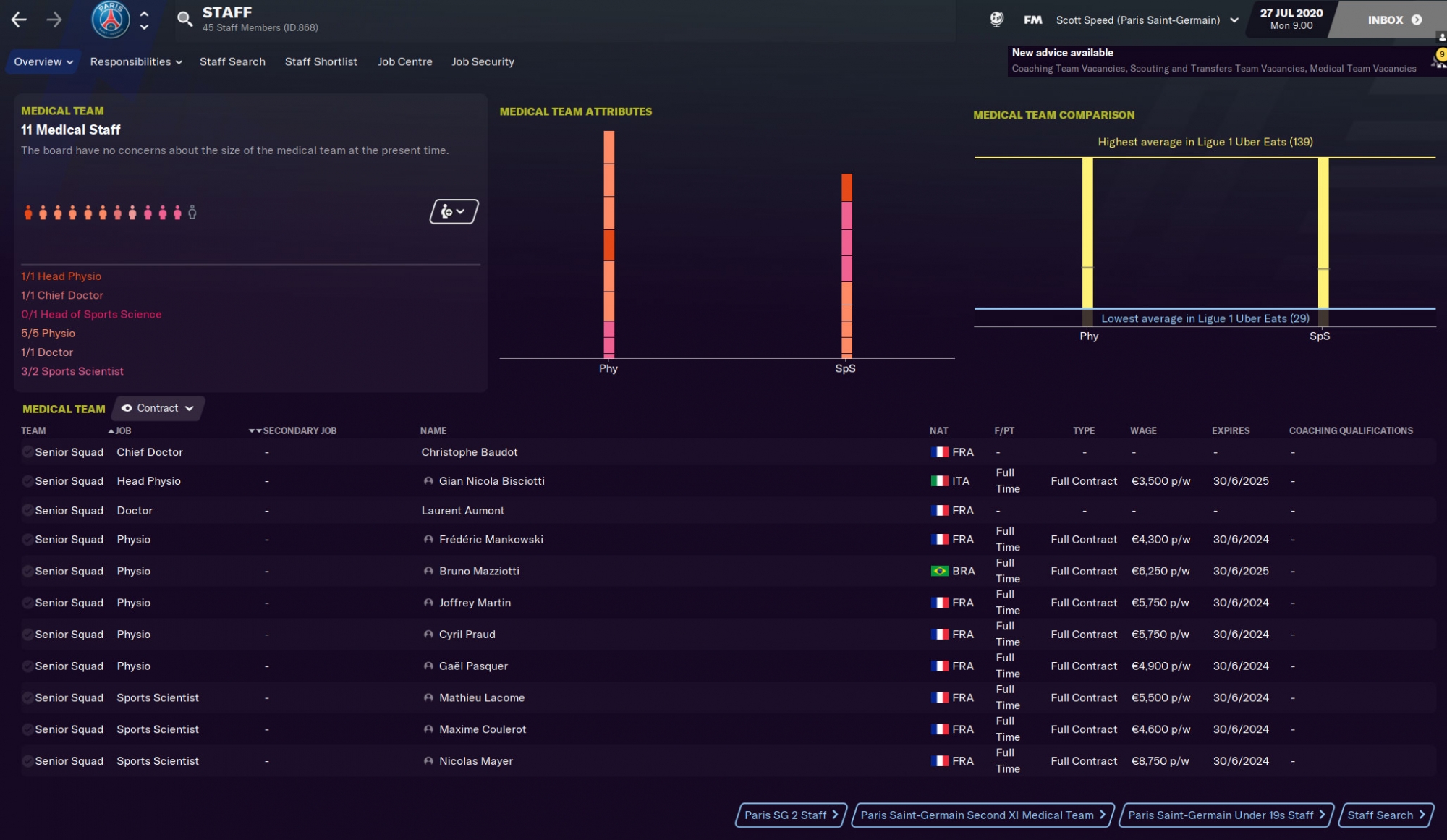Click the Phy attributes bar

609,245
